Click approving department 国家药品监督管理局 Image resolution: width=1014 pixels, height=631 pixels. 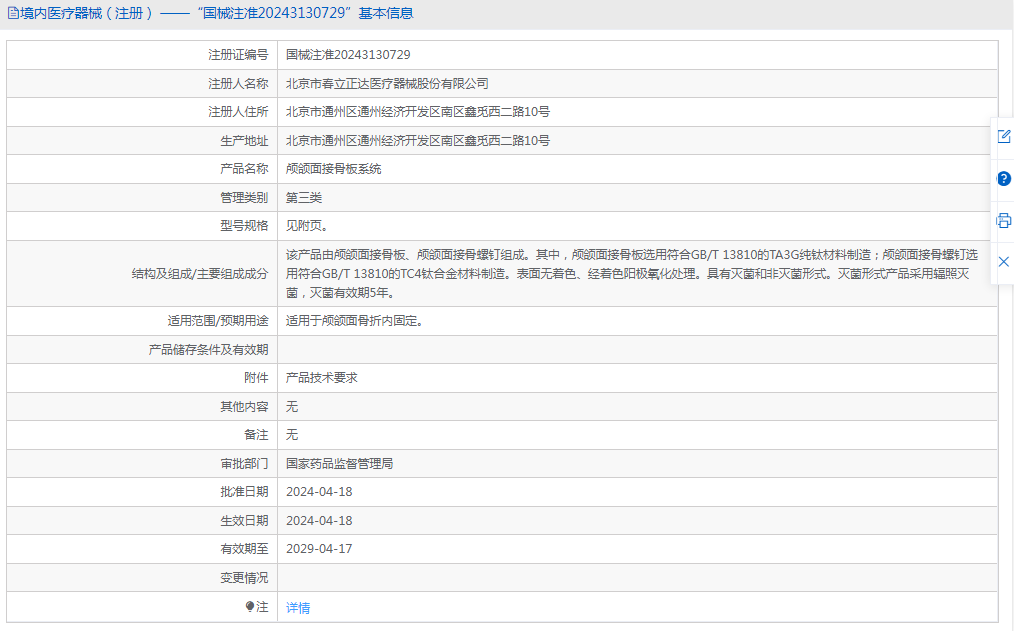point(340,464)
